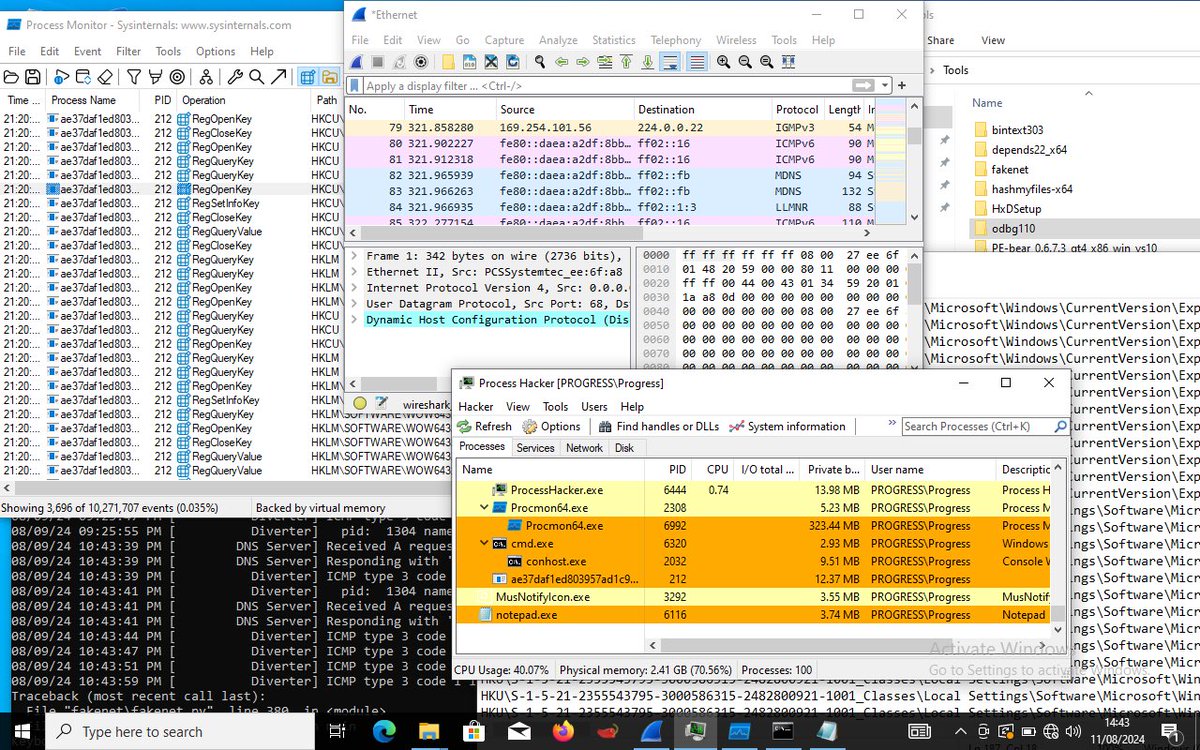Click Wireshark's add filter button plus sign

902,86
